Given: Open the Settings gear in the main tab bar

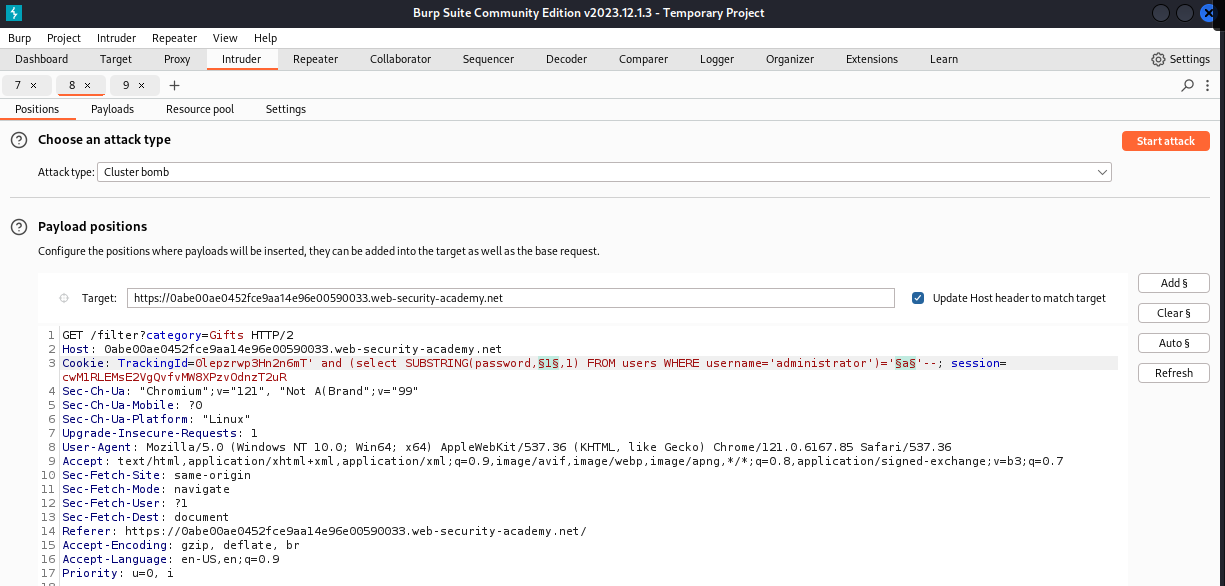Looking at the screenshot, I should click(1181, 59).
